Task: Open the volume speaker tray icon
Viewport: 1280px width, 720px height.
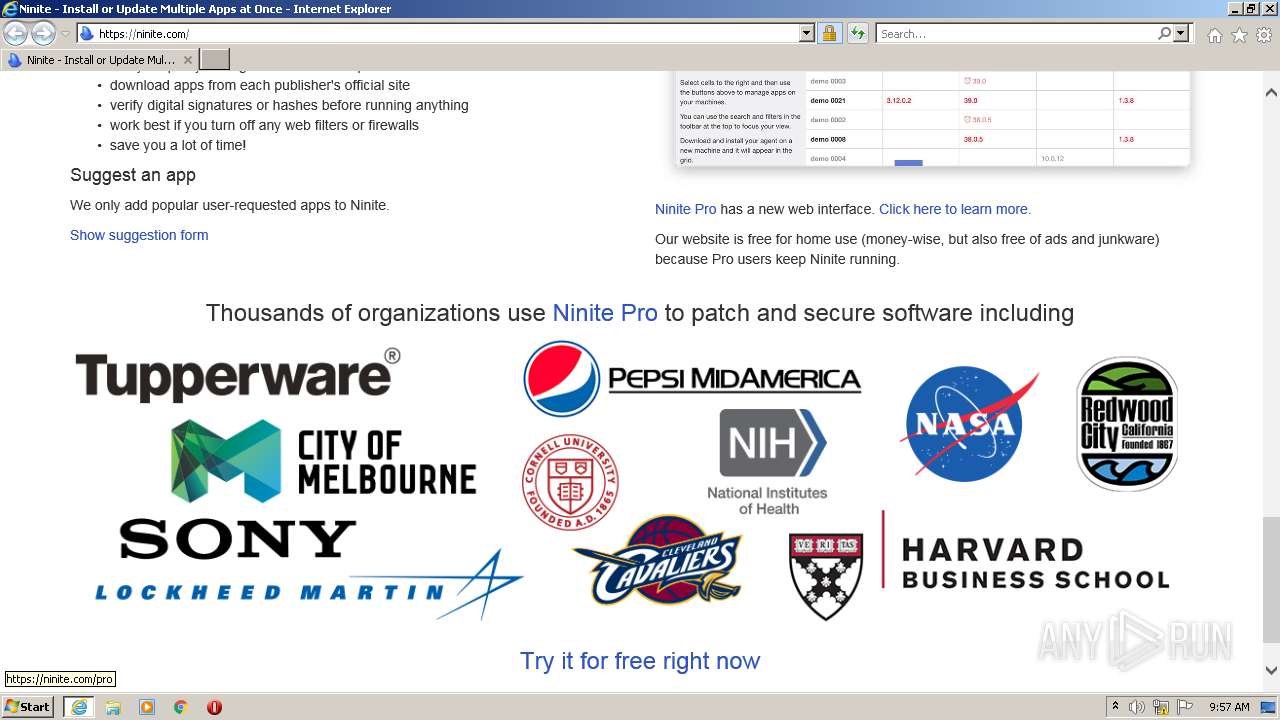Action: tap(1137, 707)
